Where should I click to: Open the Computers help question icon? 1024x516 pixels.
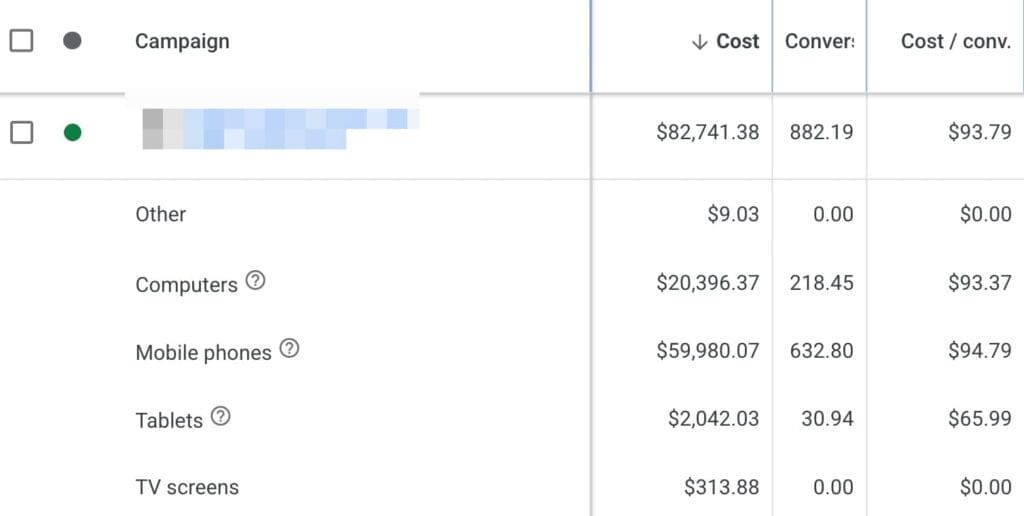click(255, 281)
